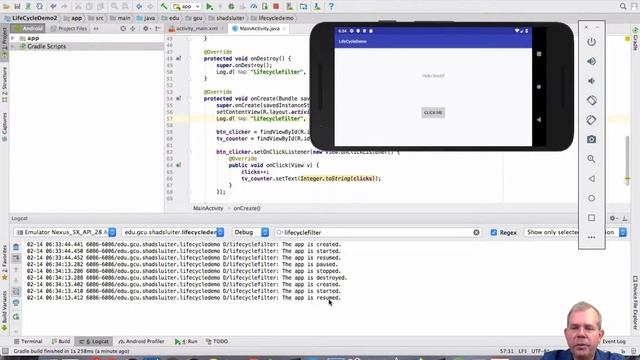
Task: Click emulator sidebar back triangle
Action: 591,179
